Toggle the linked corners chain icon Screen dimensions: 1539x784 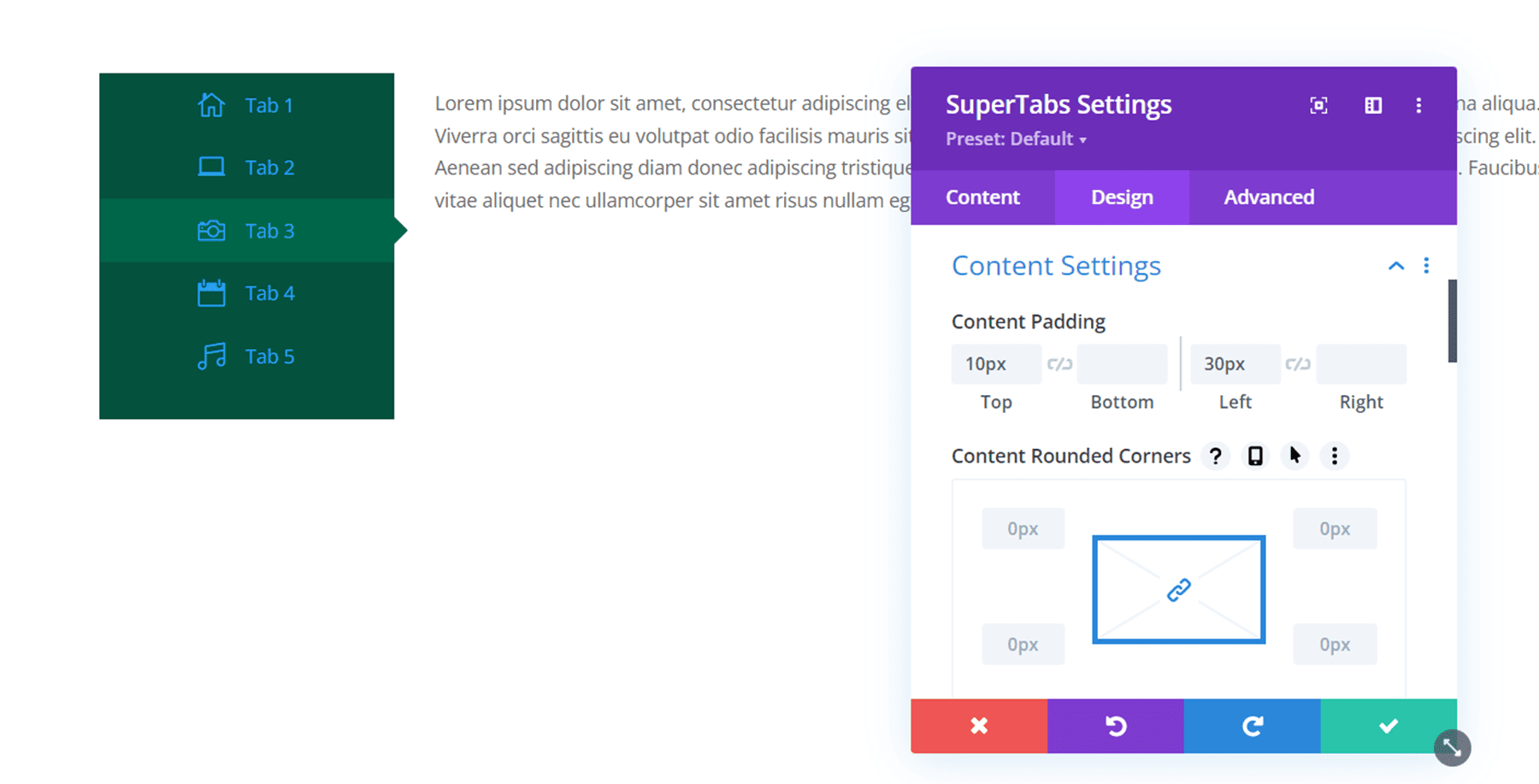click(x=1178, y=588)
